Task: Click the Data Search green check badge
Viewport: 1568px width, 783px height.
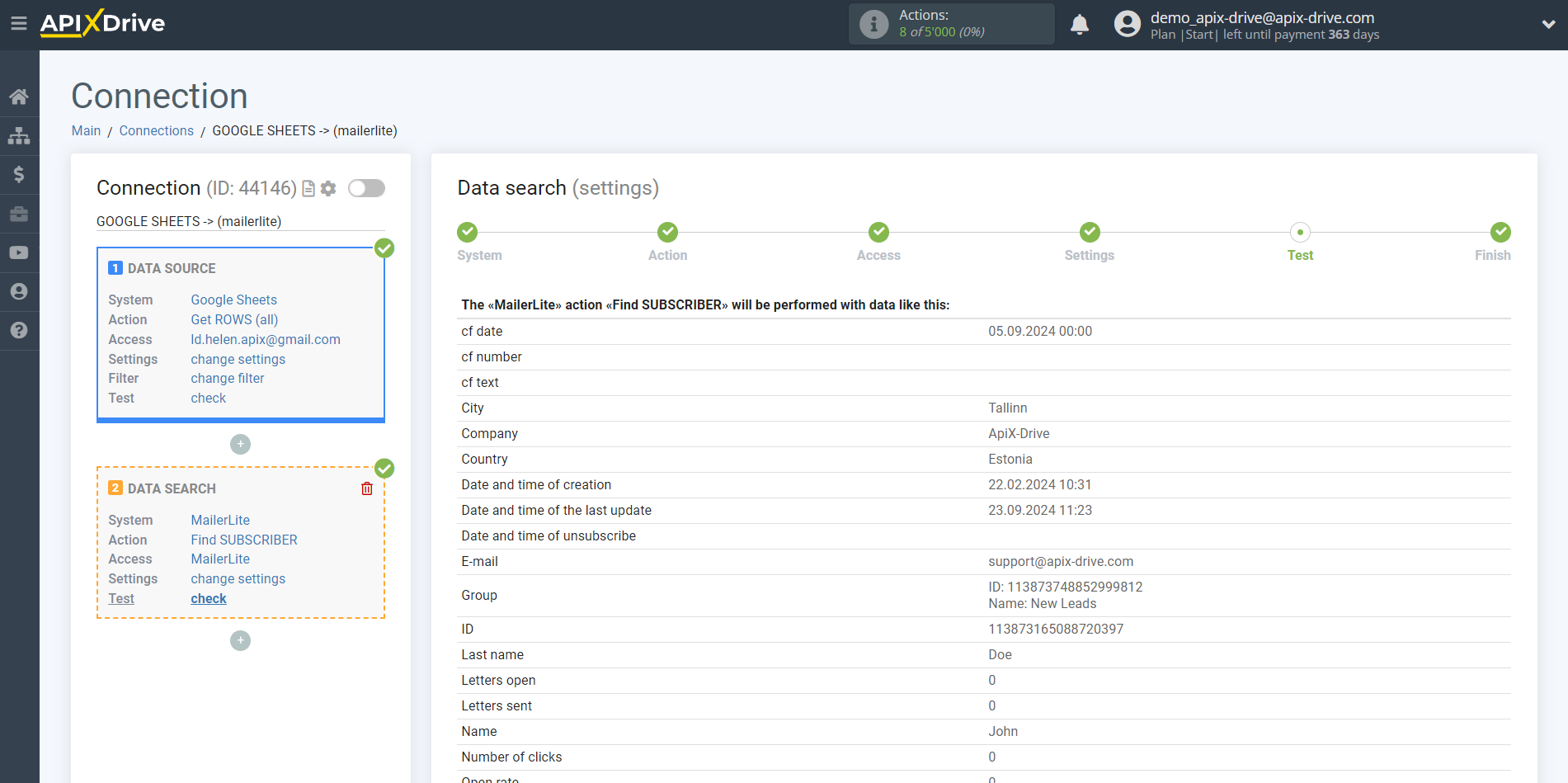Action: [384, 469]
